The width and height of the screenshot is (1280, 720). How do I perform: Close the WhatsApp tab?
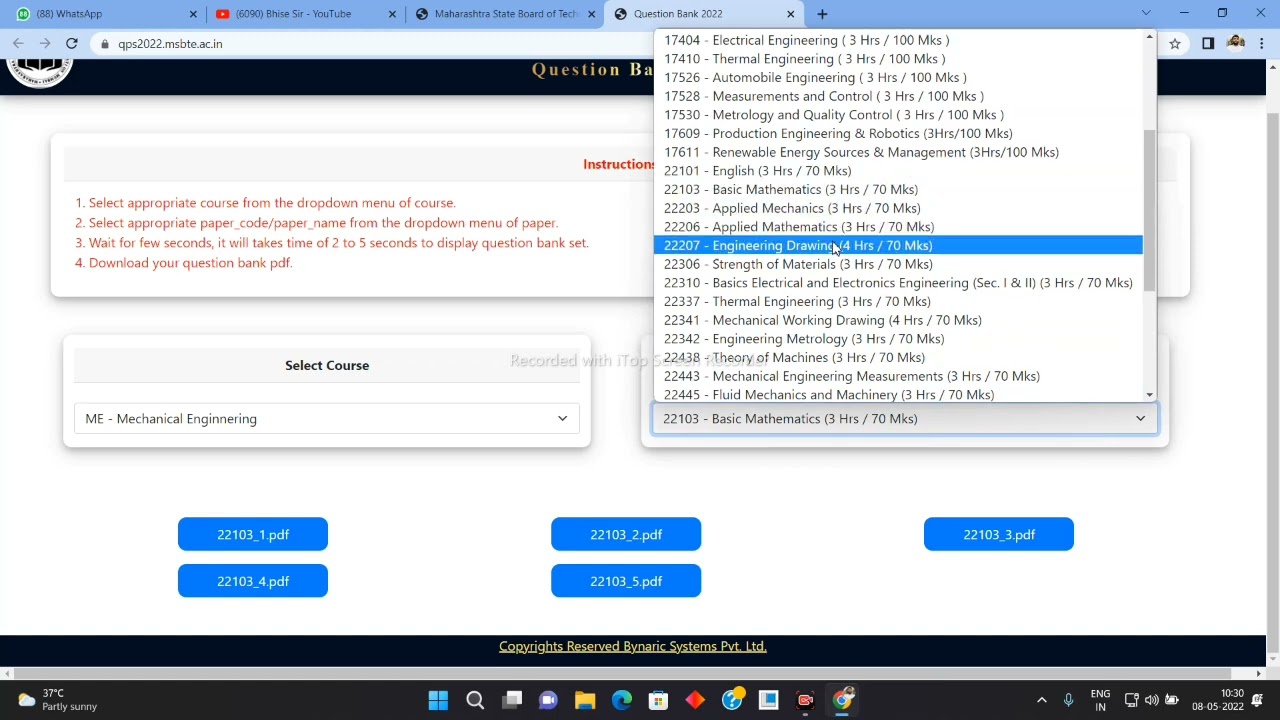point(193,14)
